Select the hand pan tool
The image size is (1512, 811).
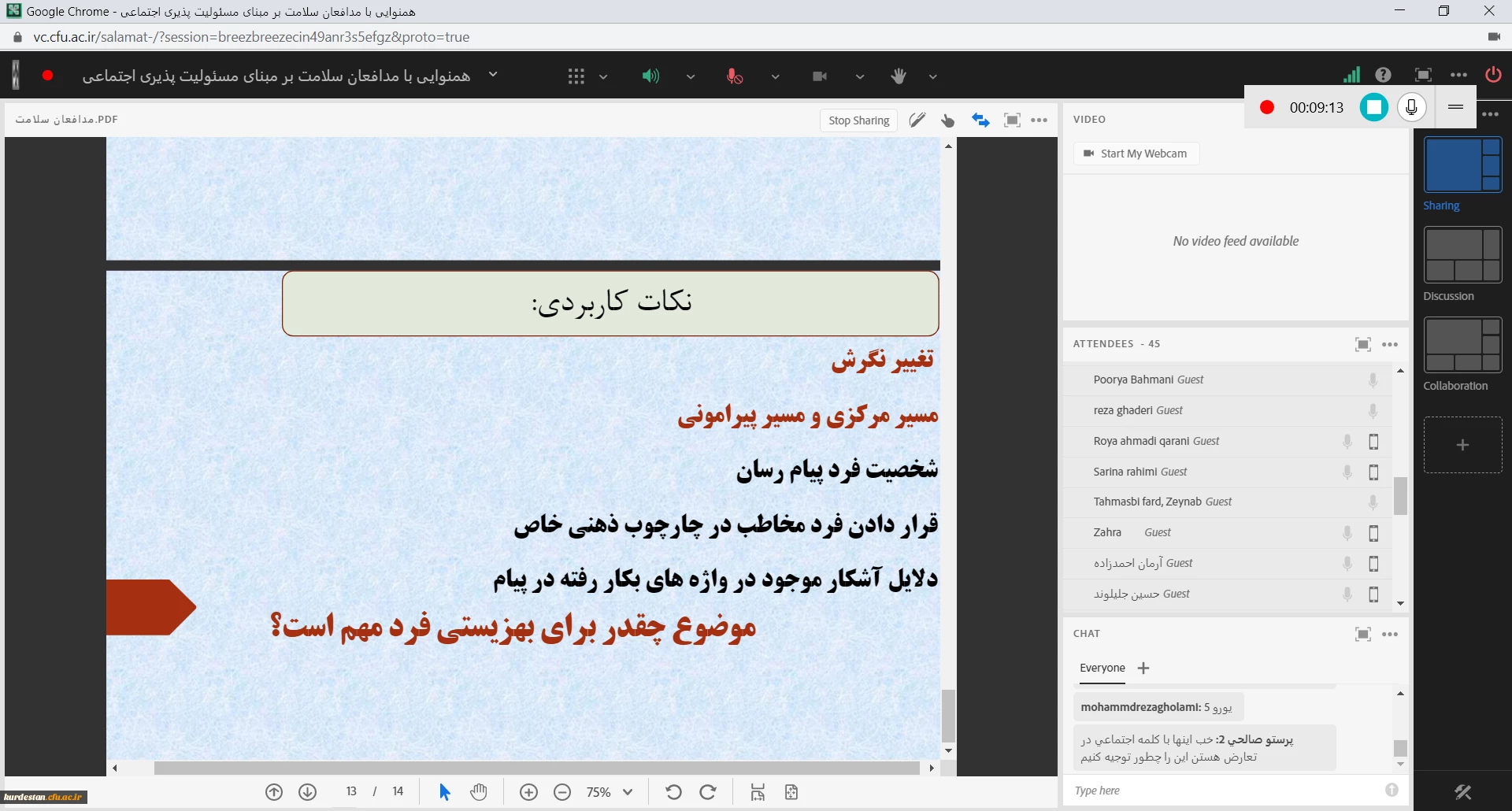(479, 792)
